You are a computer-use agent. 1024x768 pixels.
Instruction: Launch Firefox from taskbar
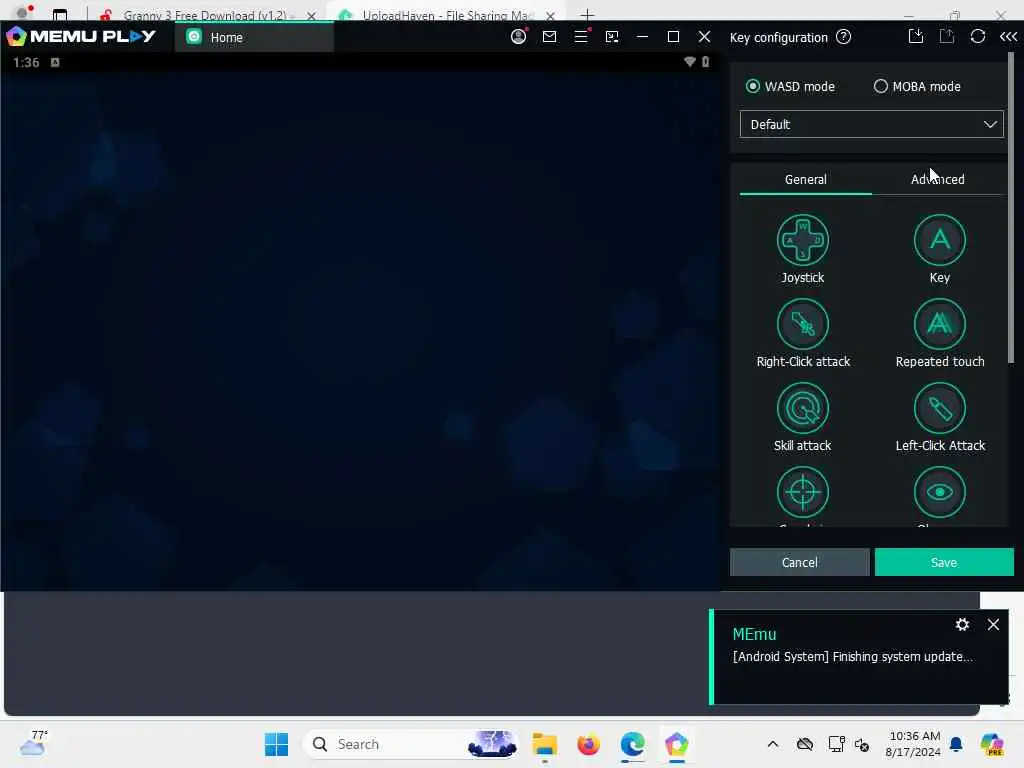pos(588,744)
